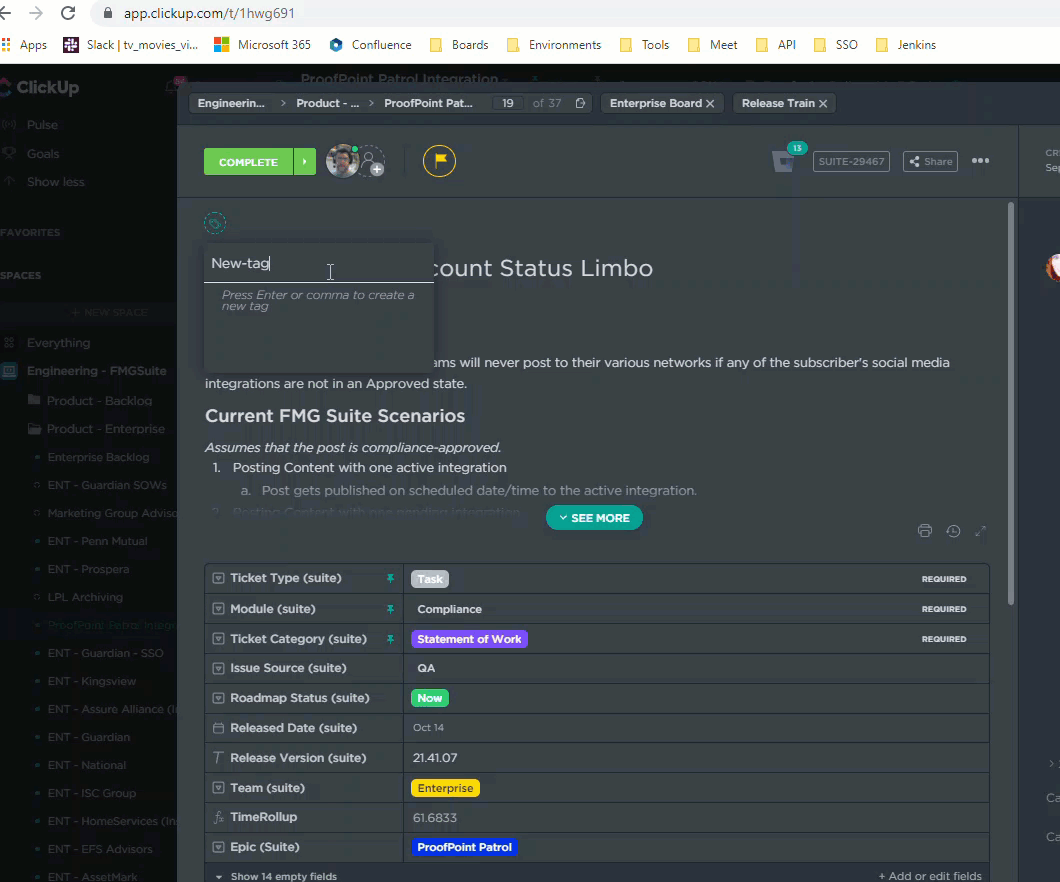This screenshot has height=882, width=1060.
Task: Reload the page with refresh icon
Action: 68,13
